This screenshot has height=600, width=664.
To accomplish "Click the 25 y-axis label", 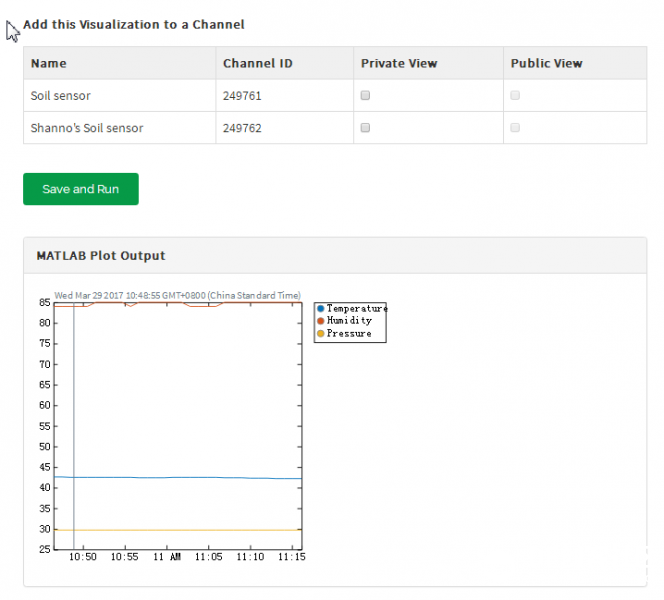I will (x=44, y=549).
